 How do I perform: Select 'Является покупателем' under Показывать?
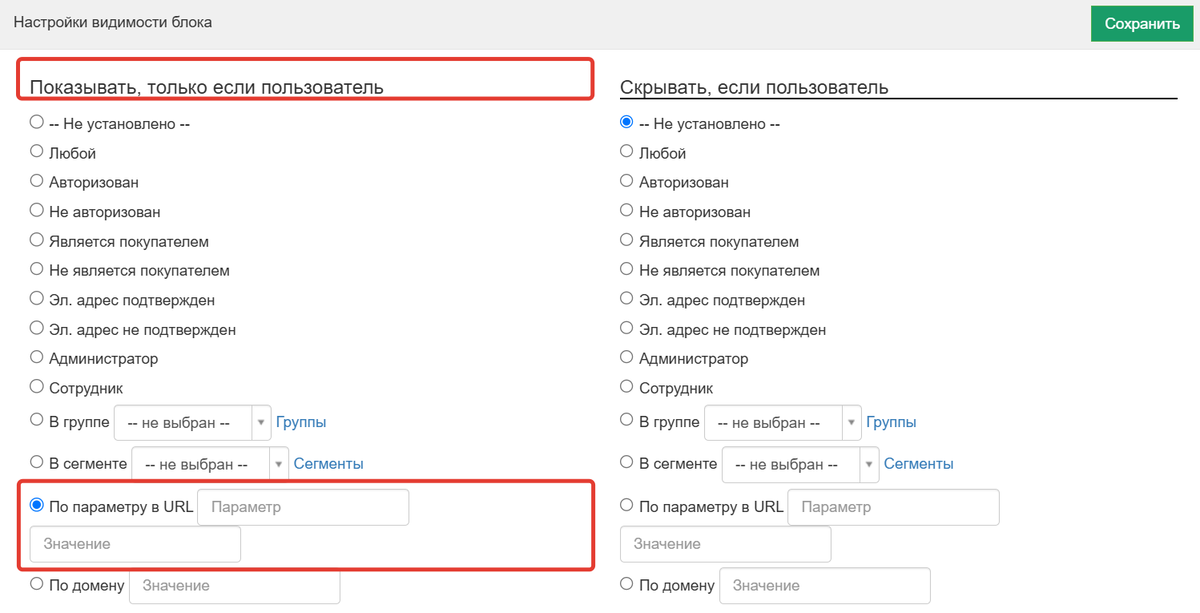[37, 240]
